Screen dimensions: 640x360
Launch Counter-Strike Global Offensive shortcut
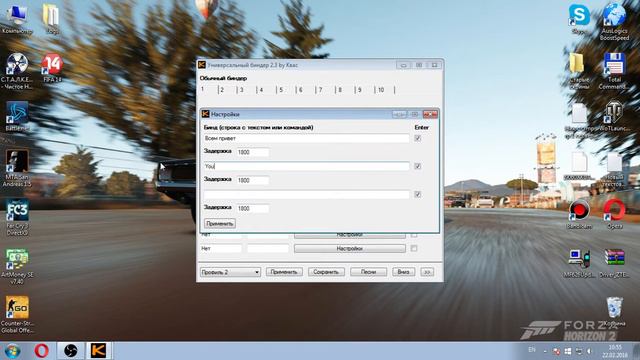(x=17, y=315)
